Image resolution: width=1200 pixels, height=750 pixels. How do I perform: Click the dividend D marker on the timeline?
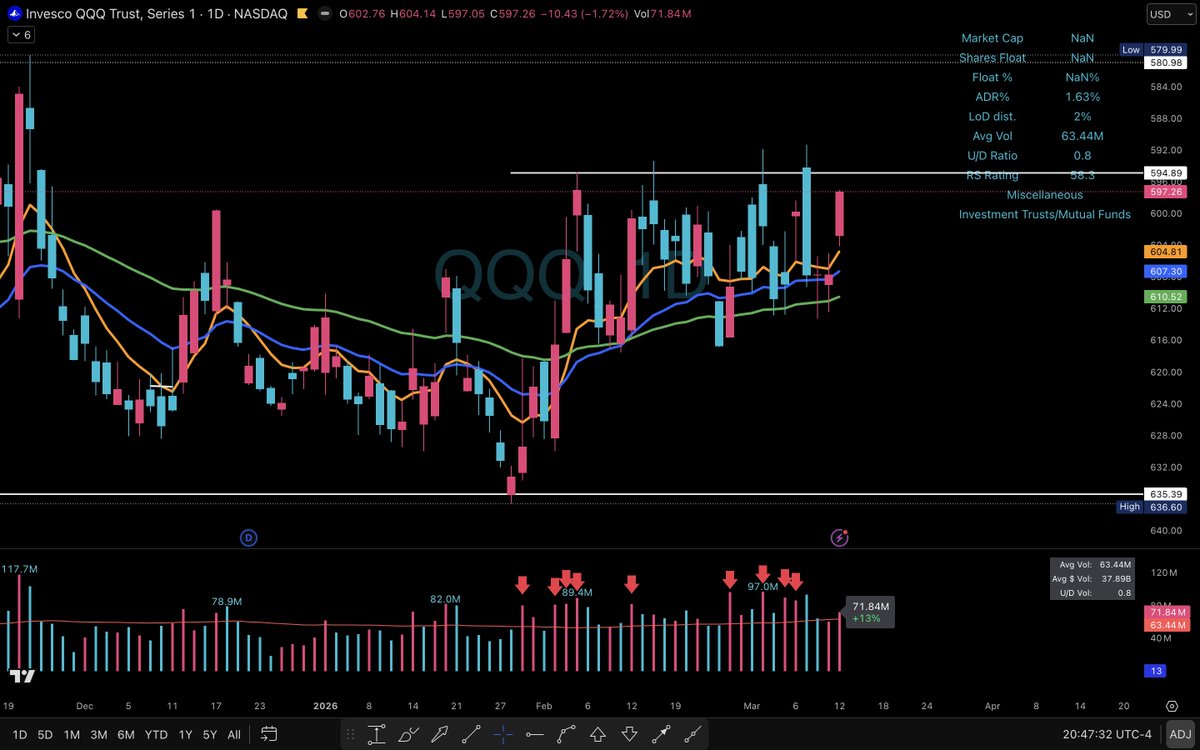[249, 538]
